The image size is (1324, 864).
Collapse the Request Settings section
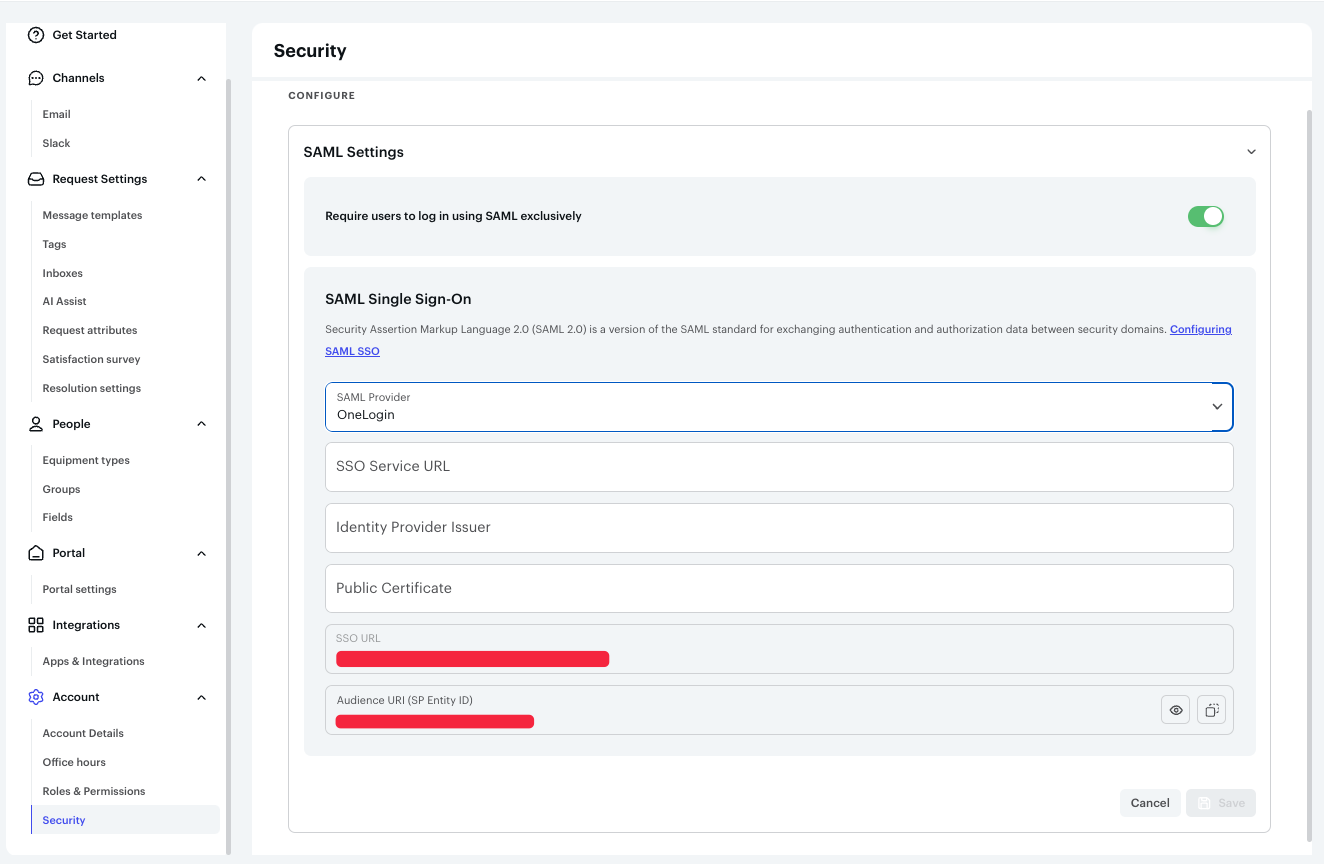[x=201, y=178]
